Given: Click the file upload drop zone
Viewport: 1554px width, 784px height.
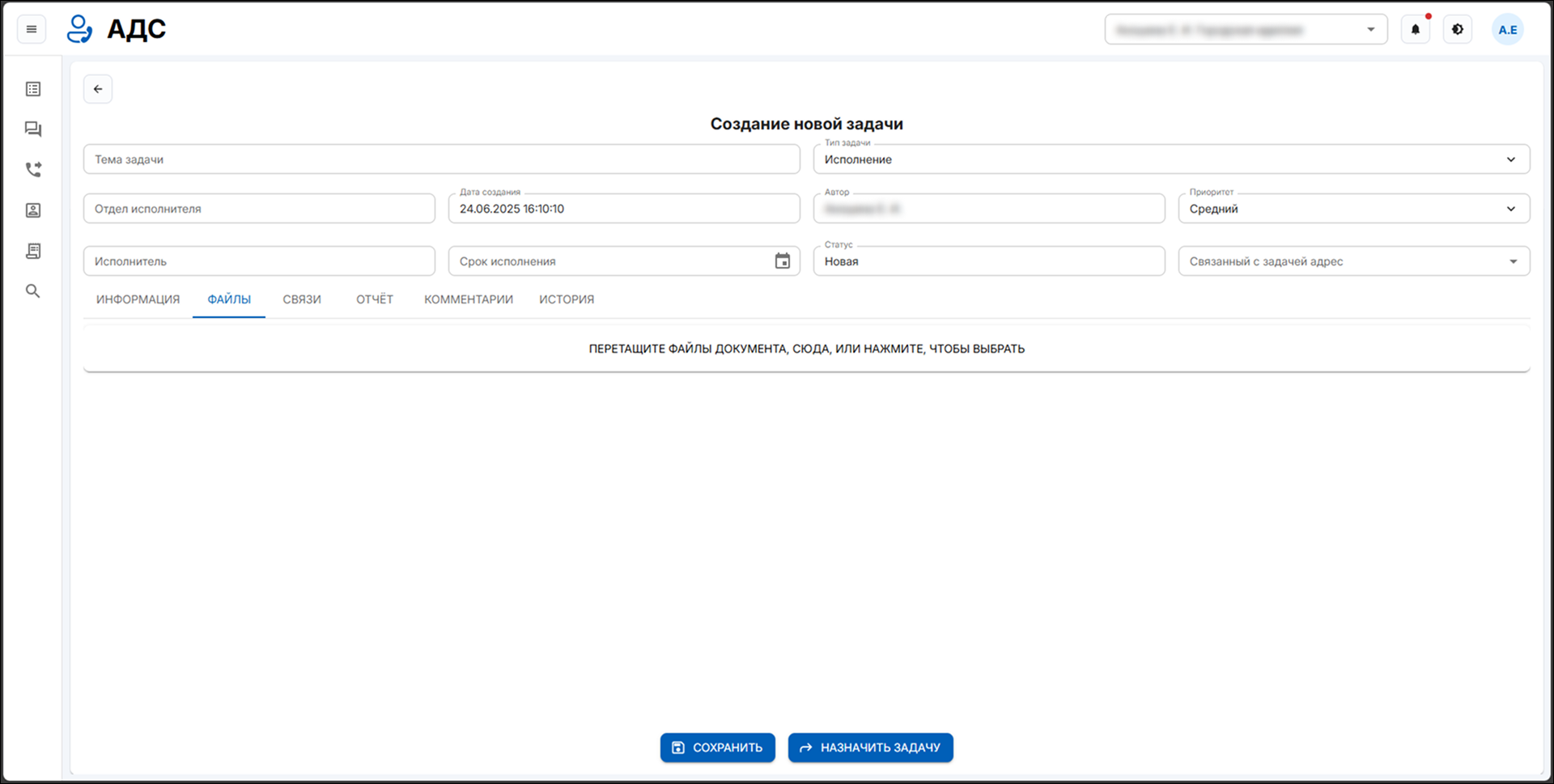Looking at the screenshot, I should tap(806, 349).
